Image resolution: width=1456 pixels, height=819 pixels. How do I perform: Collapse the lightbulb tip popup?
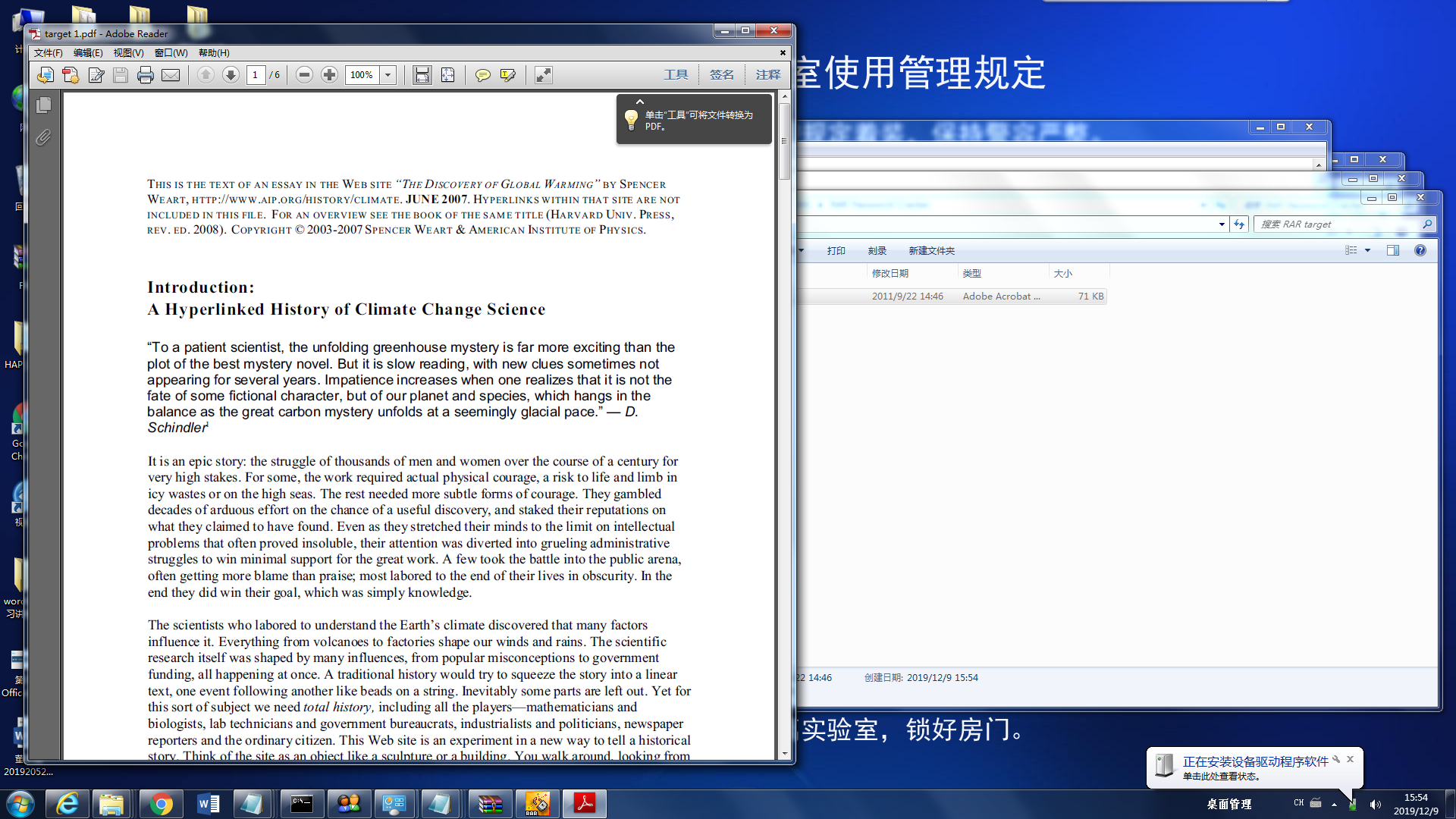pos(640,102)
